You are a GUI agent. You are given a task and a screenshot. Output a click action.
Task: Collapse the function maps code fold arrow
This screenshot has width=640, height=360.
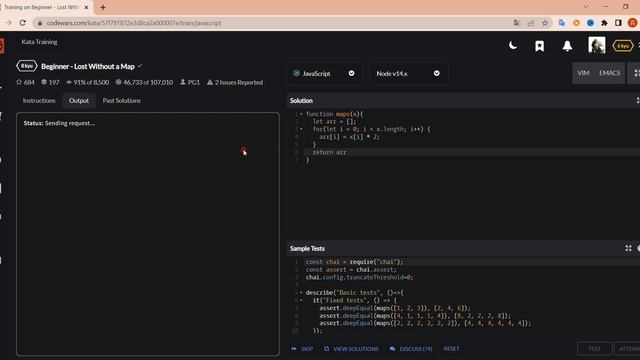click(x=301, y=114)
